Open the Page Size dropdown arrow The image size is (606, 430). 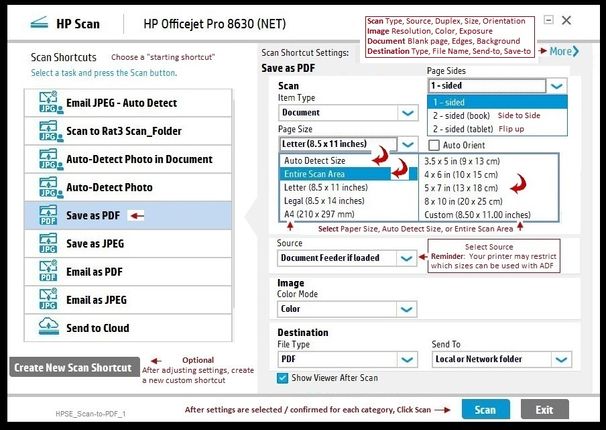coord(407,144)
